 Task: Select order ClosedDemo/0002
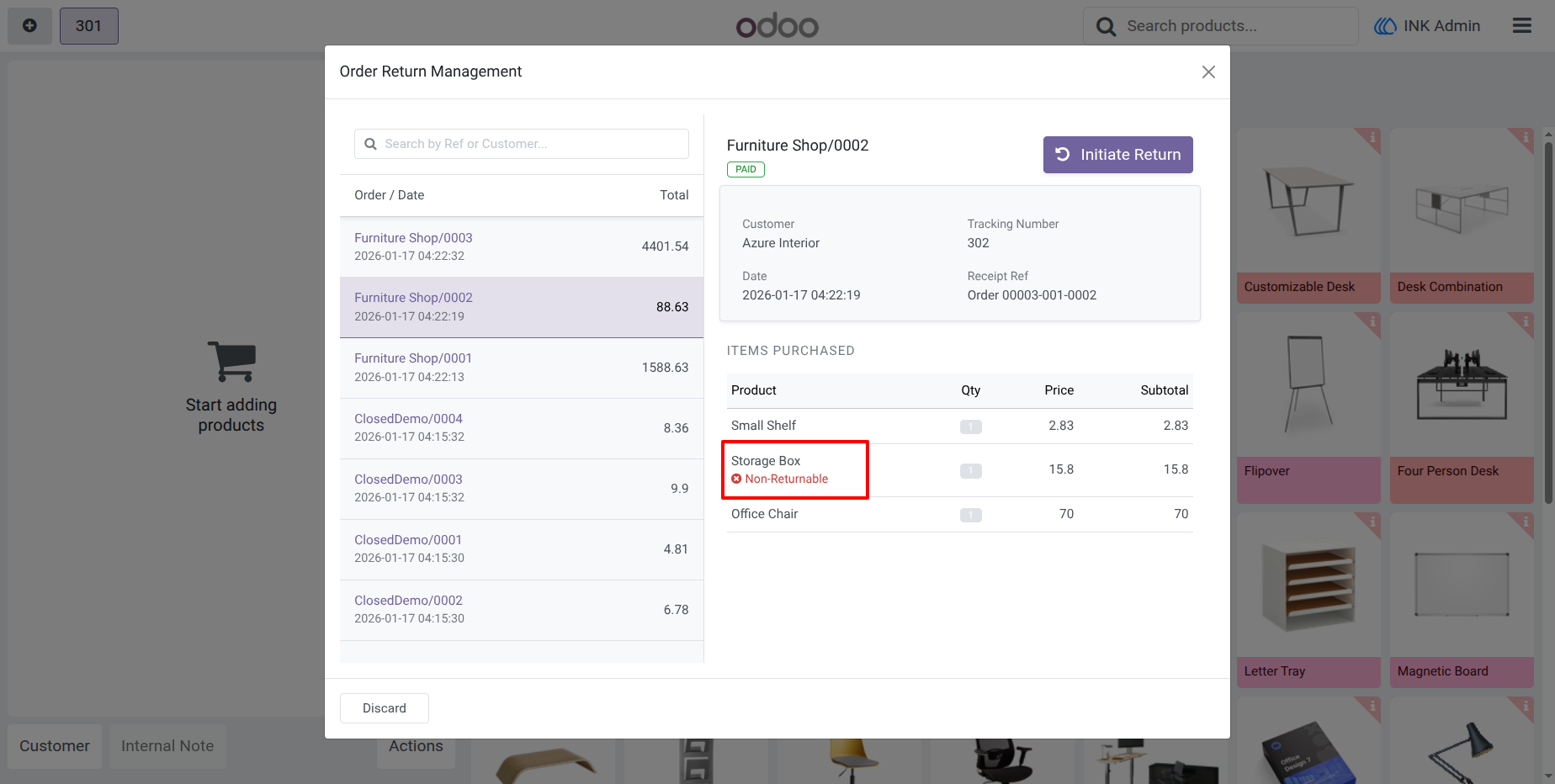tap(522, 610)
